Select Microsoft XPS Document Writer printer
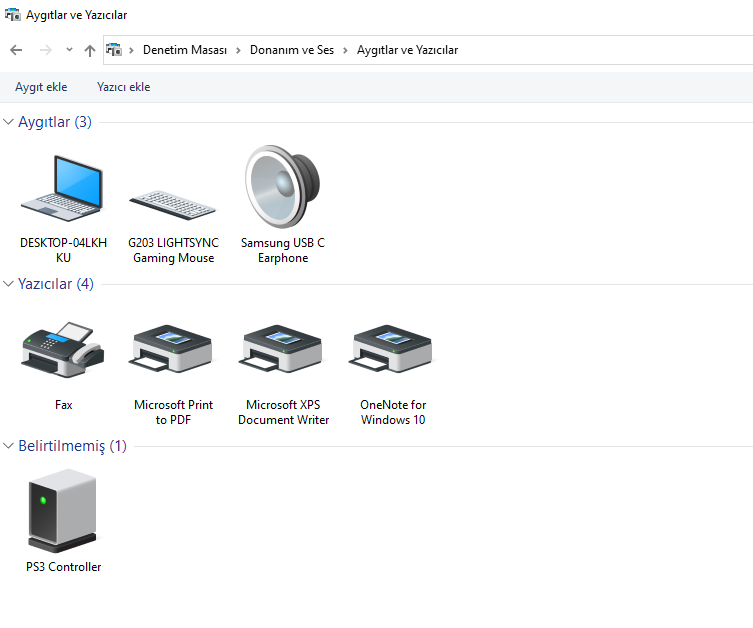 click(x=282, y=350)
